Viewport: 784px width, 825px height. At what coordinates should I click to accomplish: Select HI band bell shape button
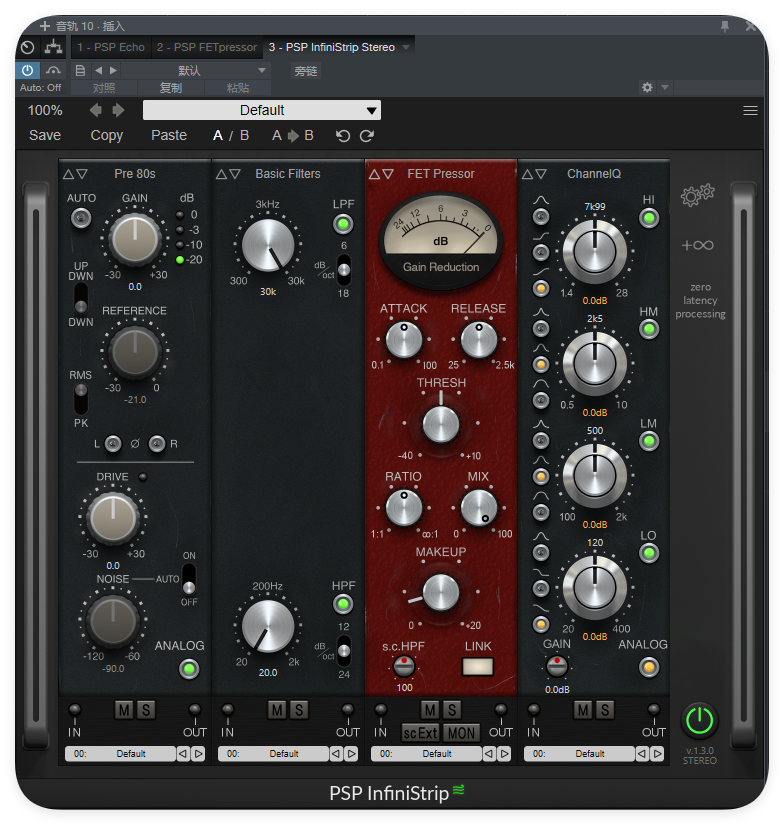541,216
